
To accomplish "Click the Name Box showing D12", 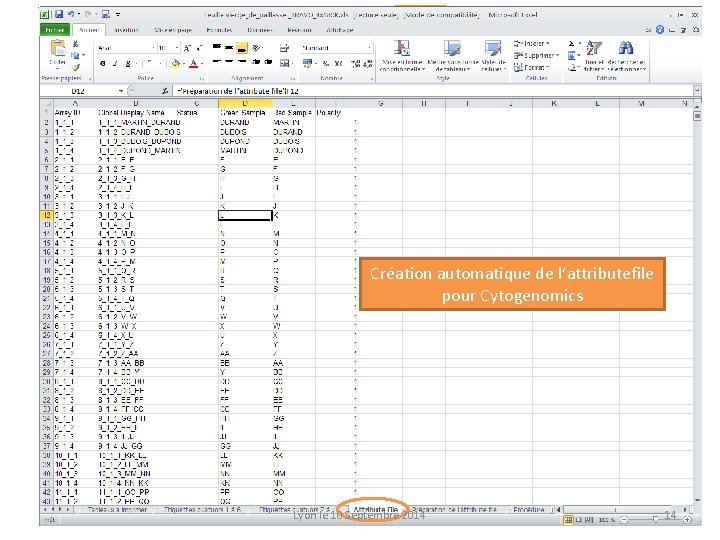I will pos(78,91).
